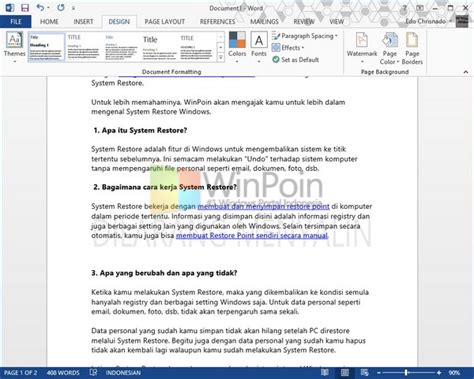Switch to Web Layout view icon
This screenshot has height=379, width=474.
pyautogui.click(x=364, y=372)
